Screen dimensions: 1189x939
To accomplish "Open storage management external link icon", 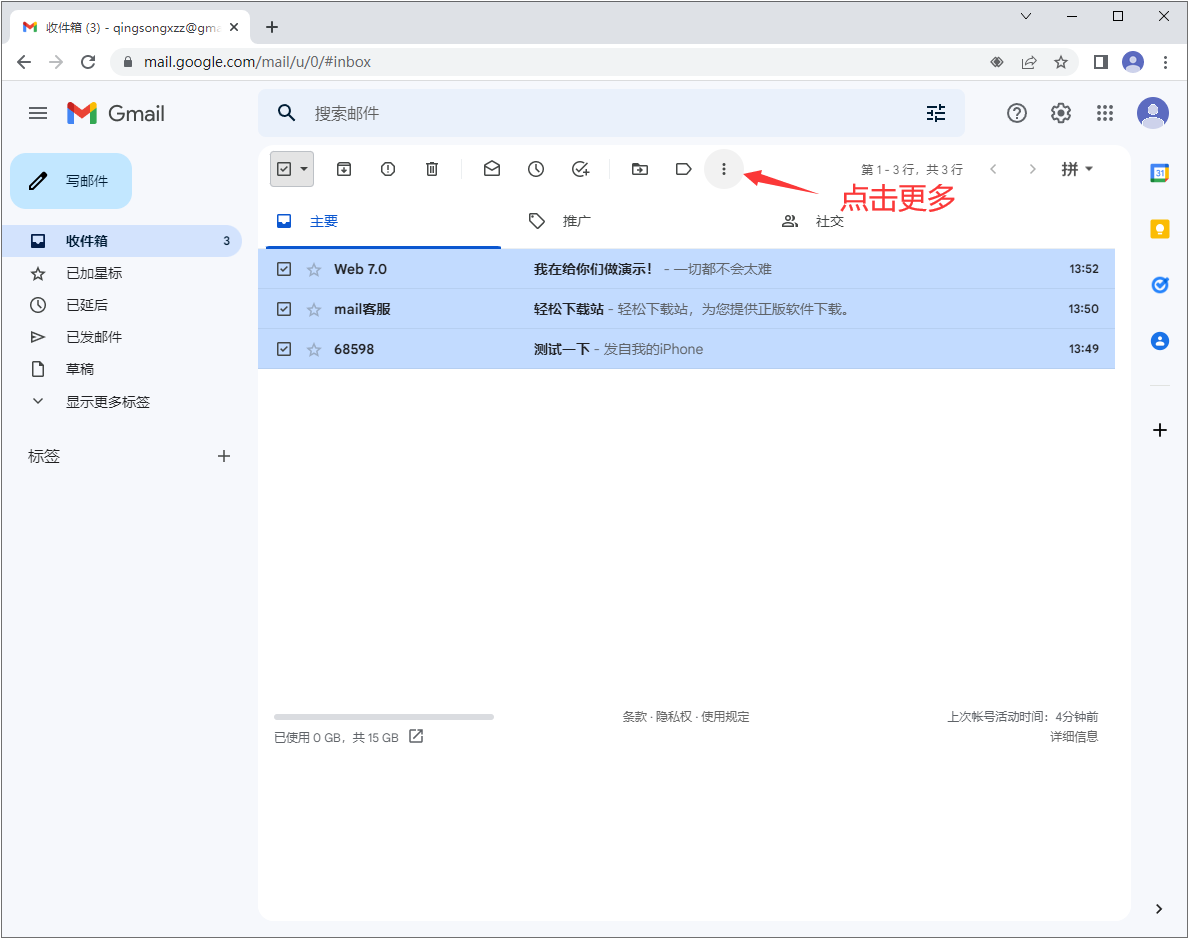I will click(x=416, y=736).
